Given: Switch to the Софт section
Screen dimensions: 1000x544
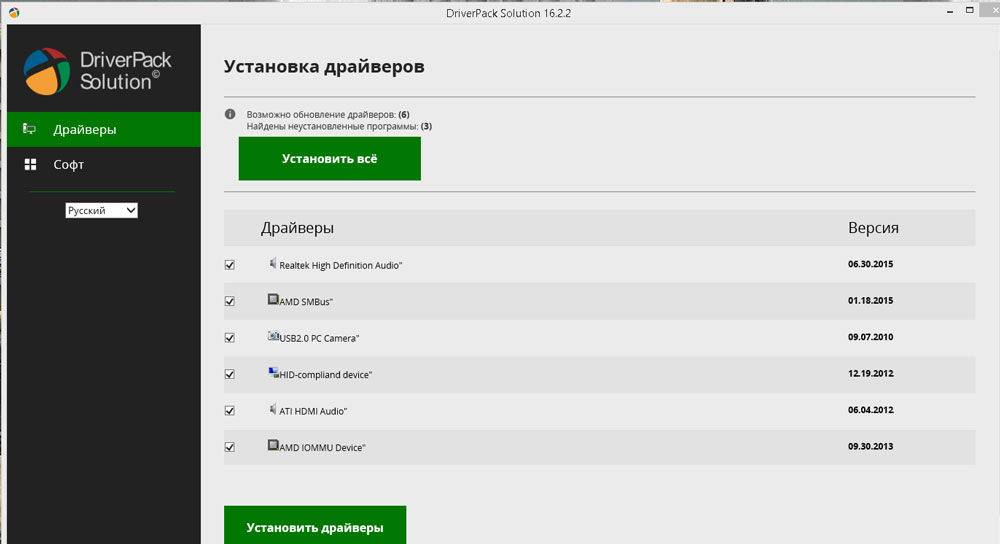Looking at the screenshot, I should point(104,165).
